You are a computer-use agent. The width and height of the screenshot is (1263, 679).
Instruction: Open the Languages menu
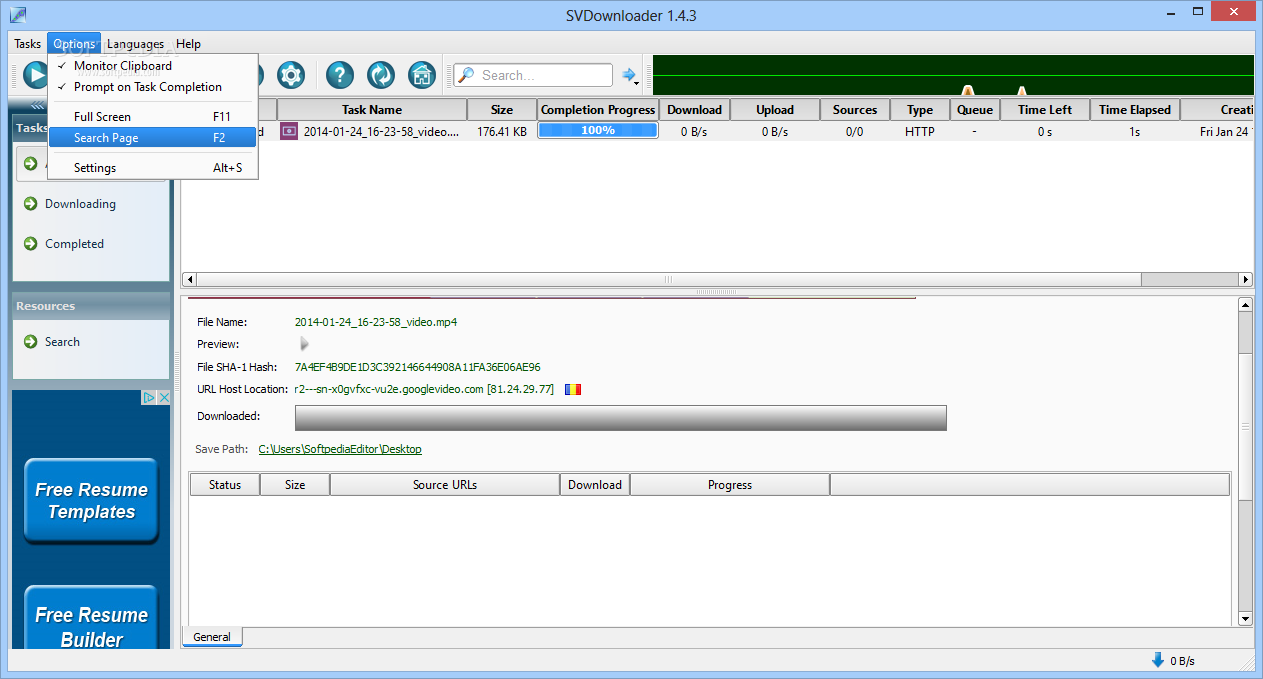pyautogui.click(x=135, y=44)
